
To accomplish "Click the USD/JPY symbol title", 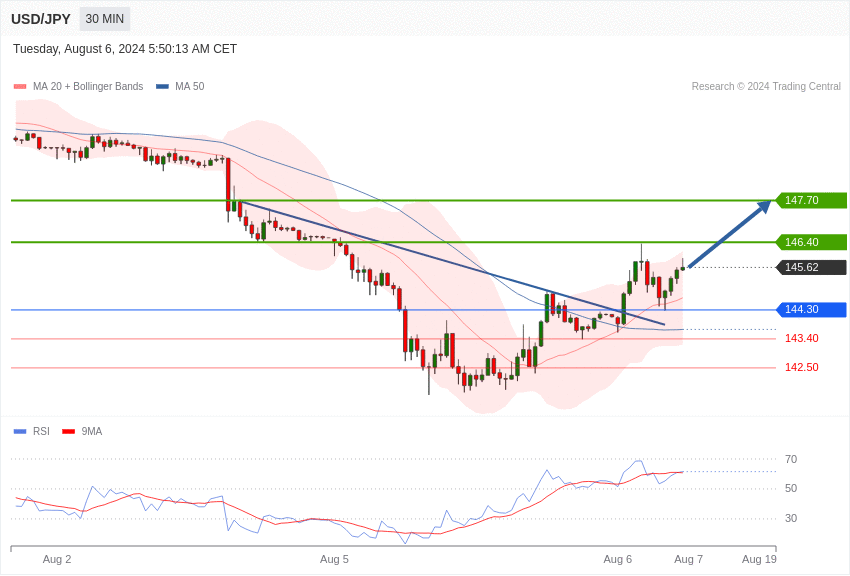I will pyautogui.click(x=41, y=19).
